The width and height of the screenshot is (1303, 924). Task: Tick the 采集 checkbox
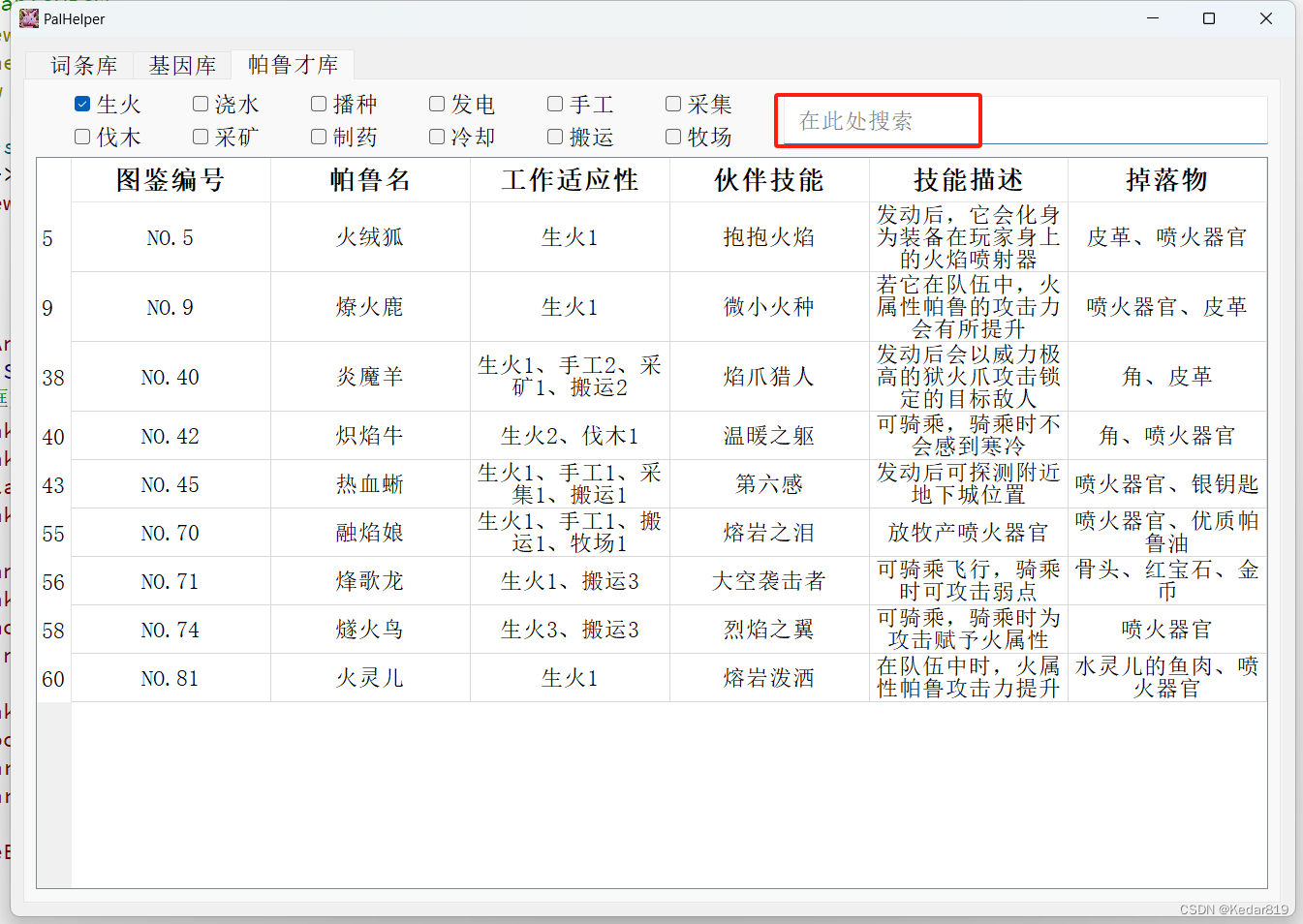(673, 104)
